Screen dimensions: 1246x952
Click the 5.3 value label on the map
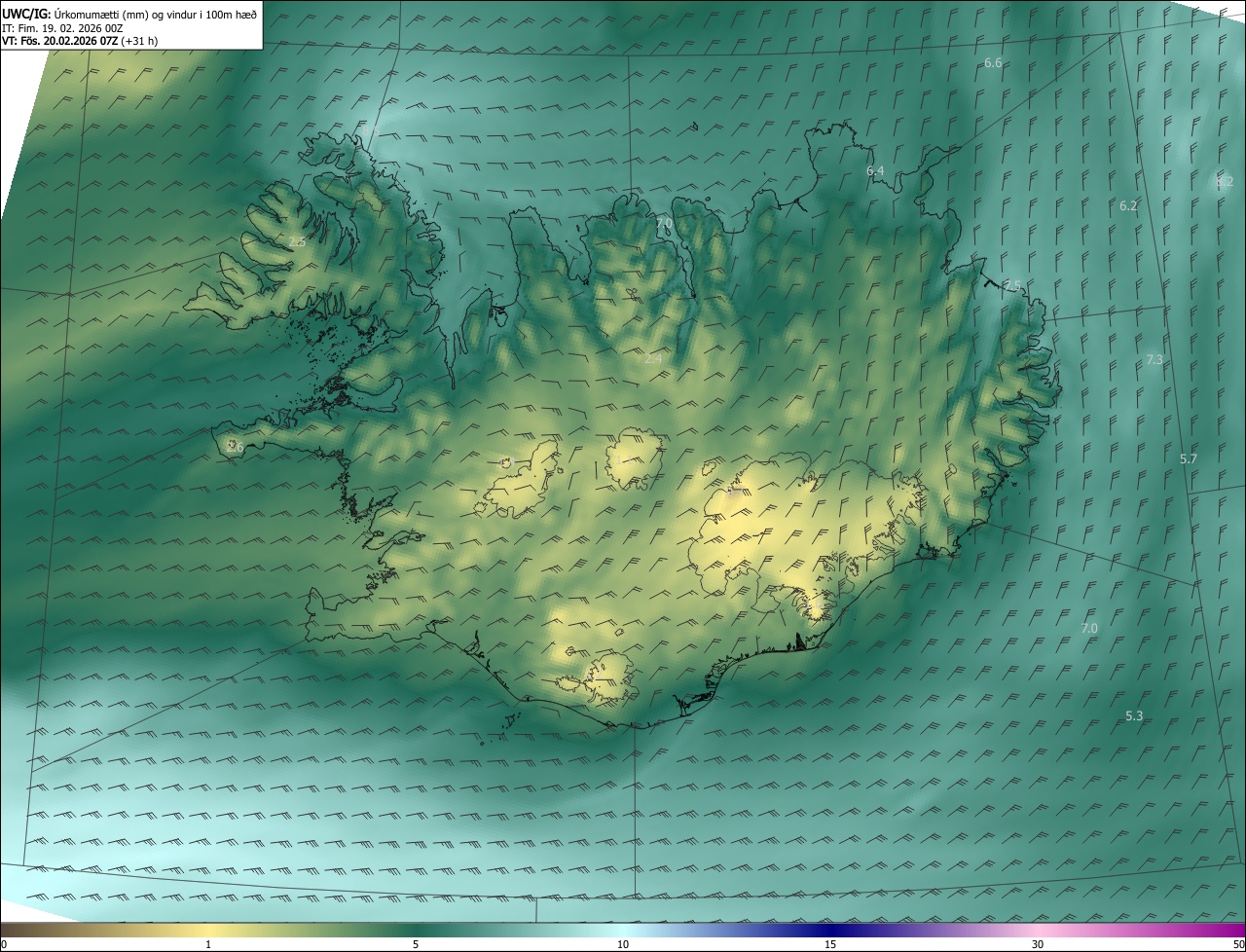(x=1134, y=716)
